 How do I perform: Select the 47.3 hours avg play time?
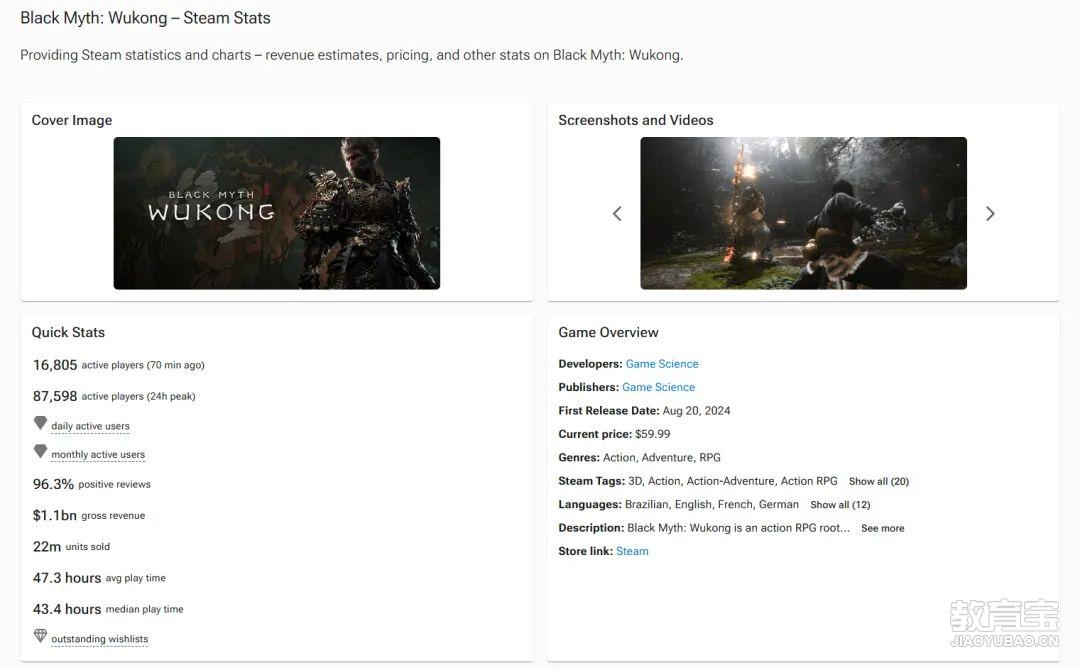99,578
